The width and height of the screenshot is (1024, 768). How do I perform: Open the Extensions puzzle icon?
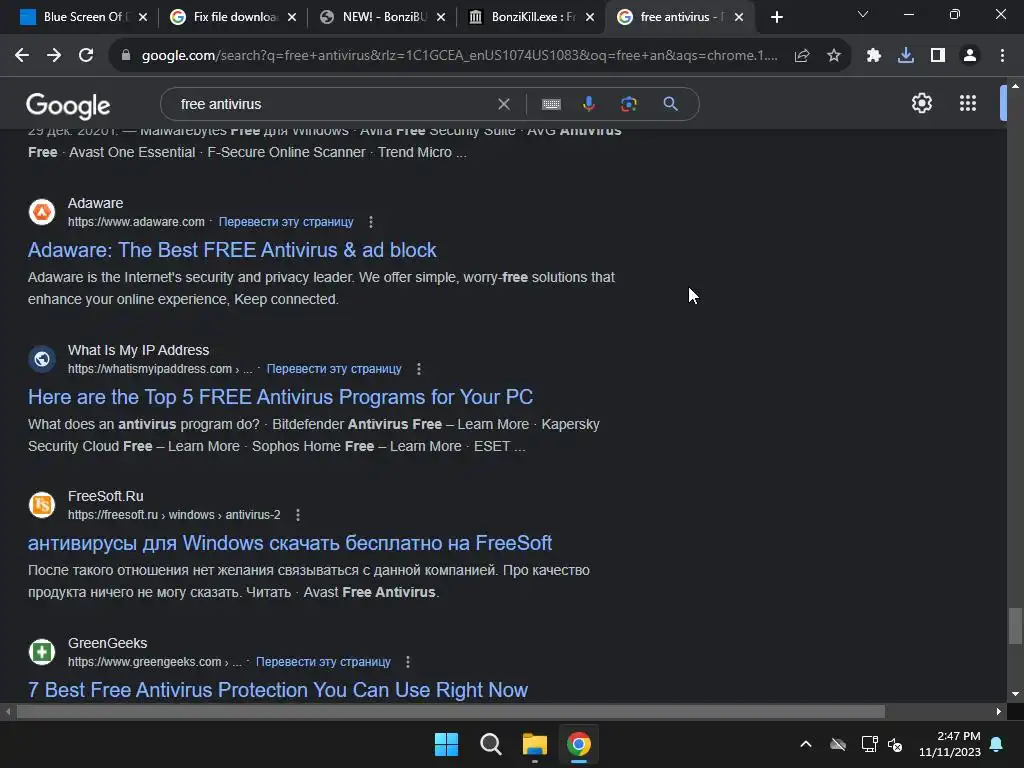[x=874, y=56]
